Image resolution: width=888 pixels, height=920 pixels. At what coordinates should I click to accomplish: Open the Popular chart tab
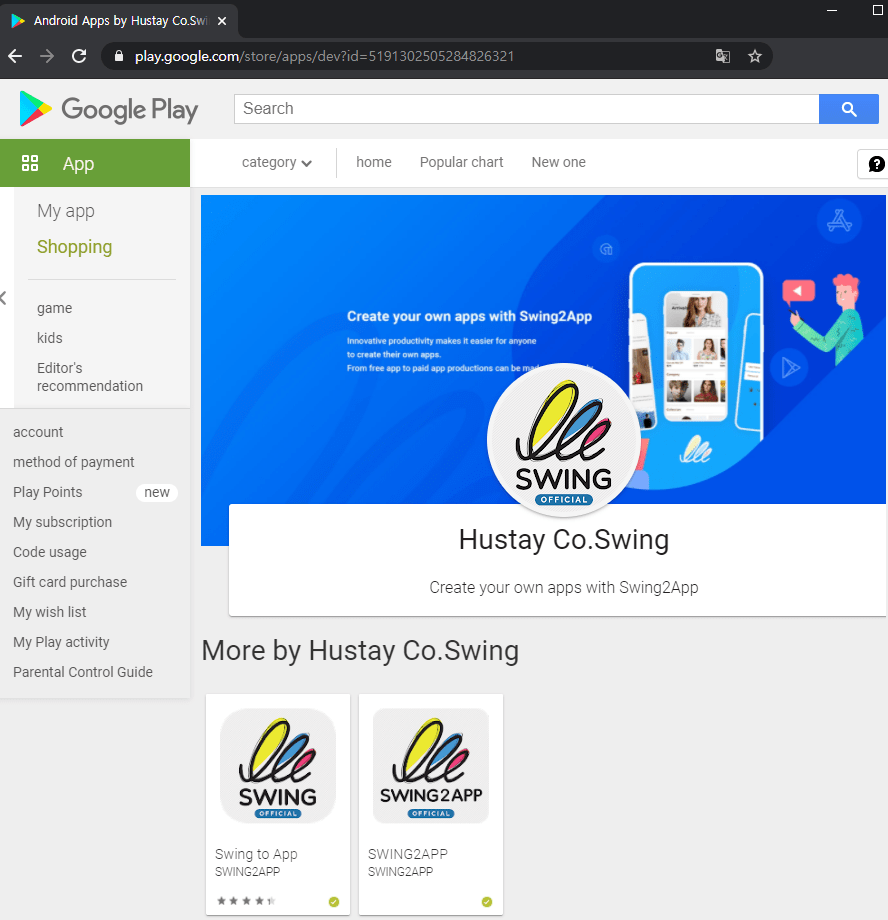coord(461,163)
